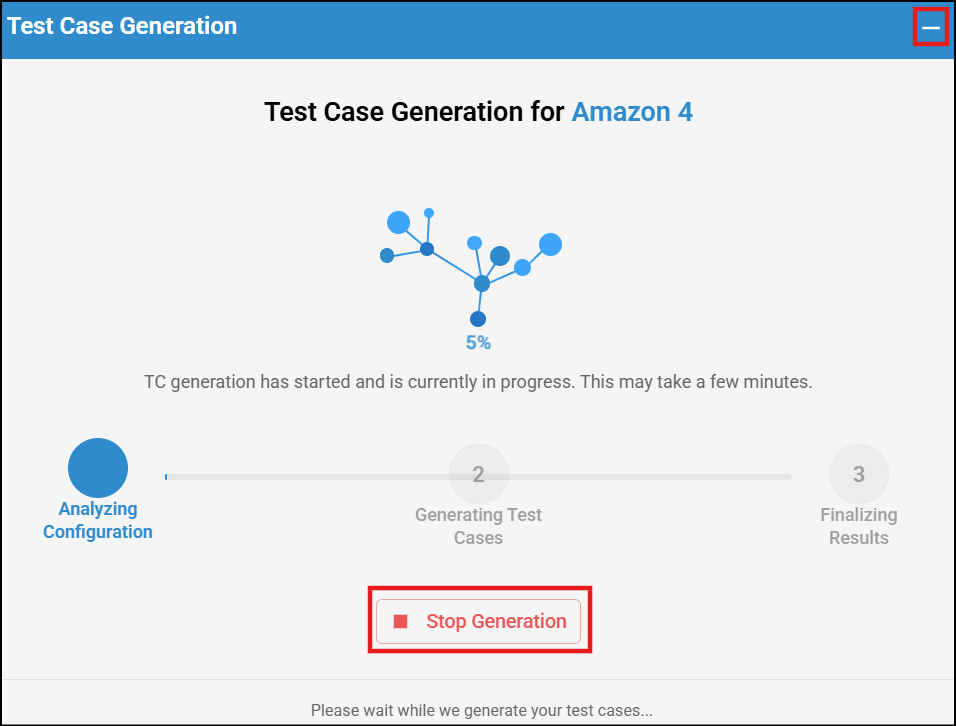Viewport: 956px width, 726px height.
Task: Click the step 2 circle
Action: click(x=478, y=474)
